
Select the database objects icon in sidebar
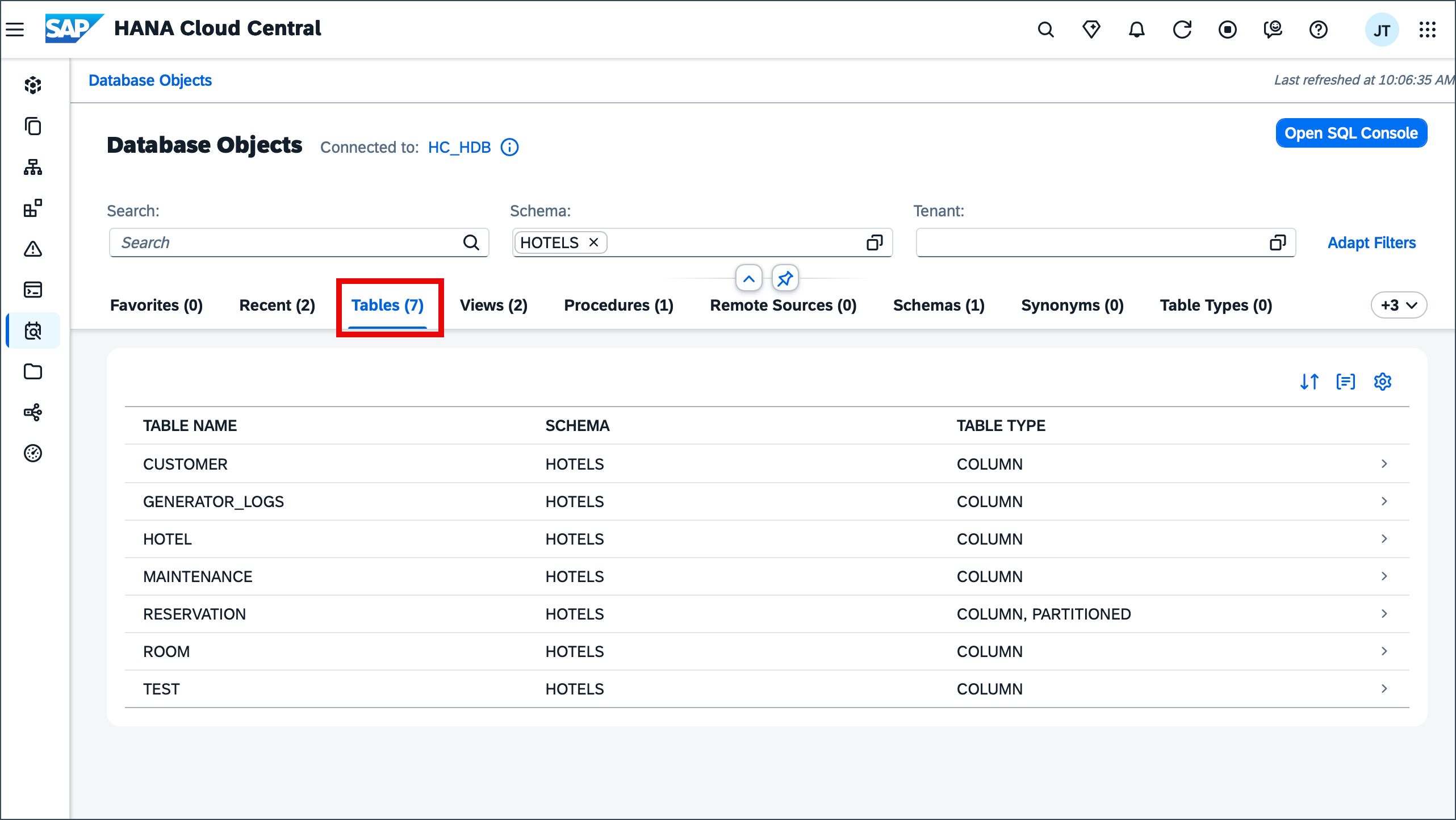(x=33, y=330)
